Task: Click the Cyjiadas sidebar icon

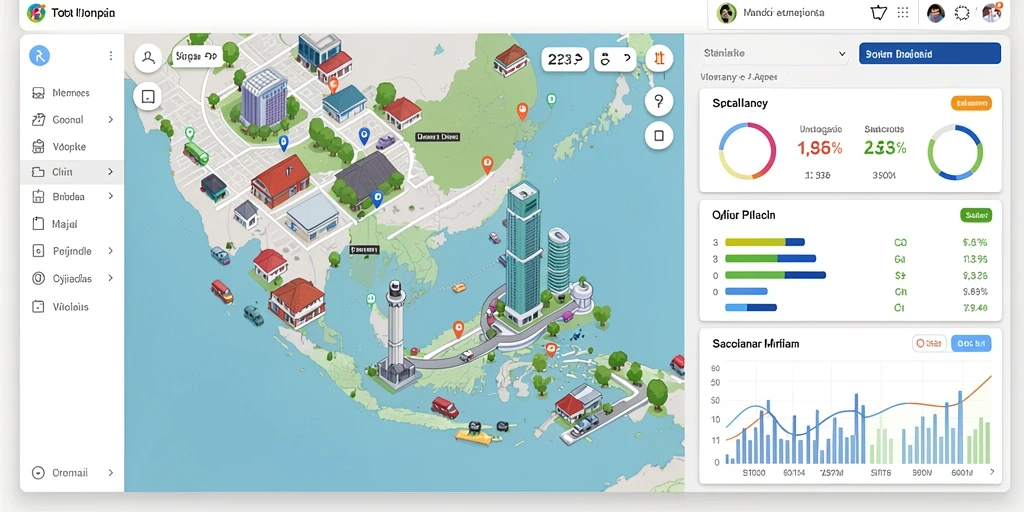Action: [x=38, y=278]
